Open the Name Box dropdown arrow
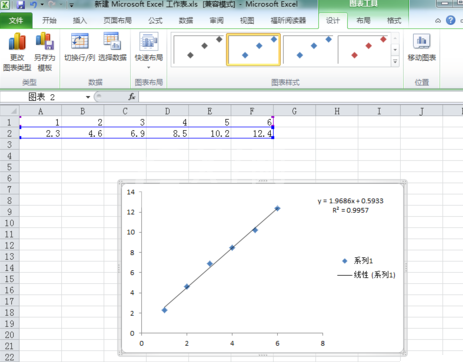 point(88,97)
